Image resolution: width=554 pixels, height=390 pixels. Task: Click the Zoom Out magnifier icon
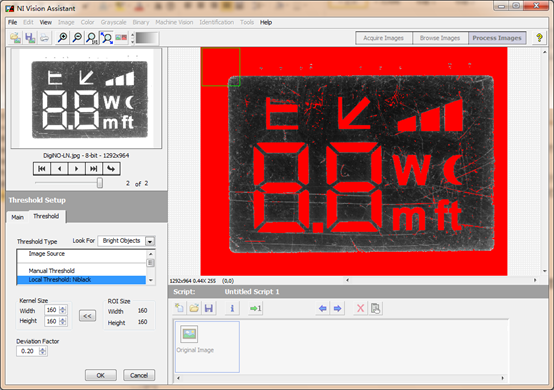point(77,38)
